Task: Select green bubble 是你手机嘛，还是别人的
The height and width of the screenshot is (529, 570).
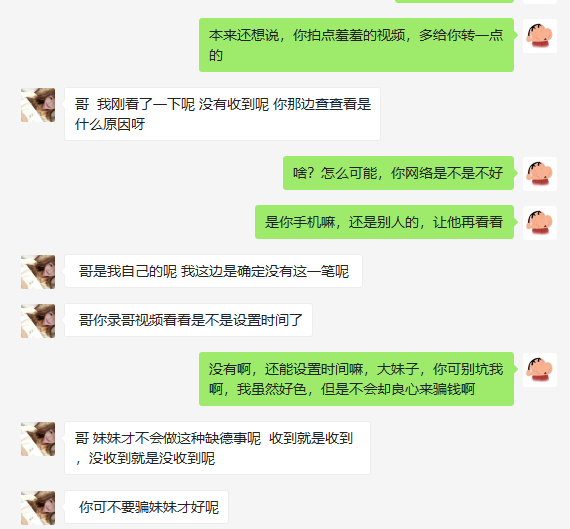Action: coord(384,222)
